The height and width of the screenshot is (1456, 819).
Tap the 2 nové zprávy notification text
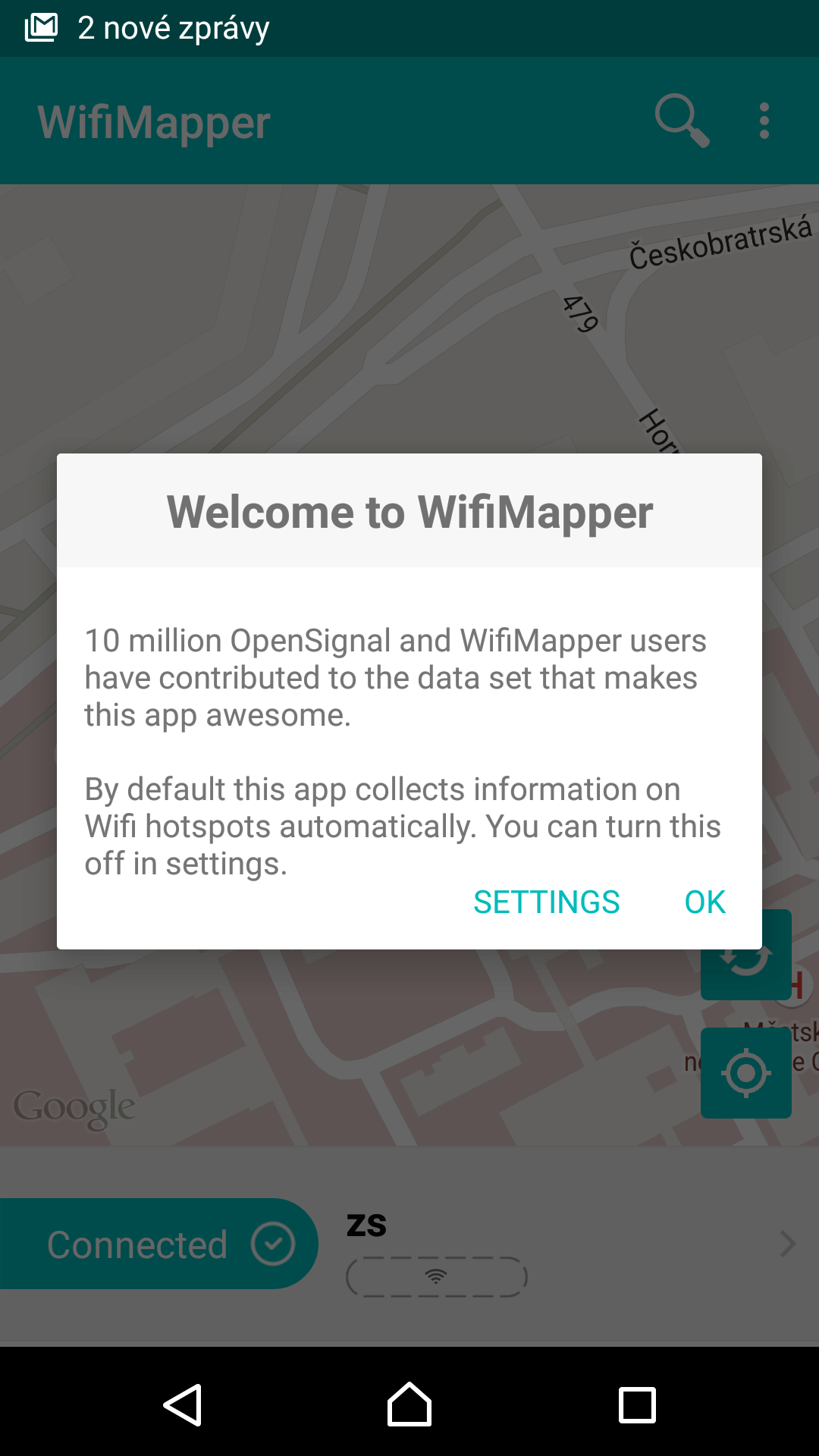(174, 28)
